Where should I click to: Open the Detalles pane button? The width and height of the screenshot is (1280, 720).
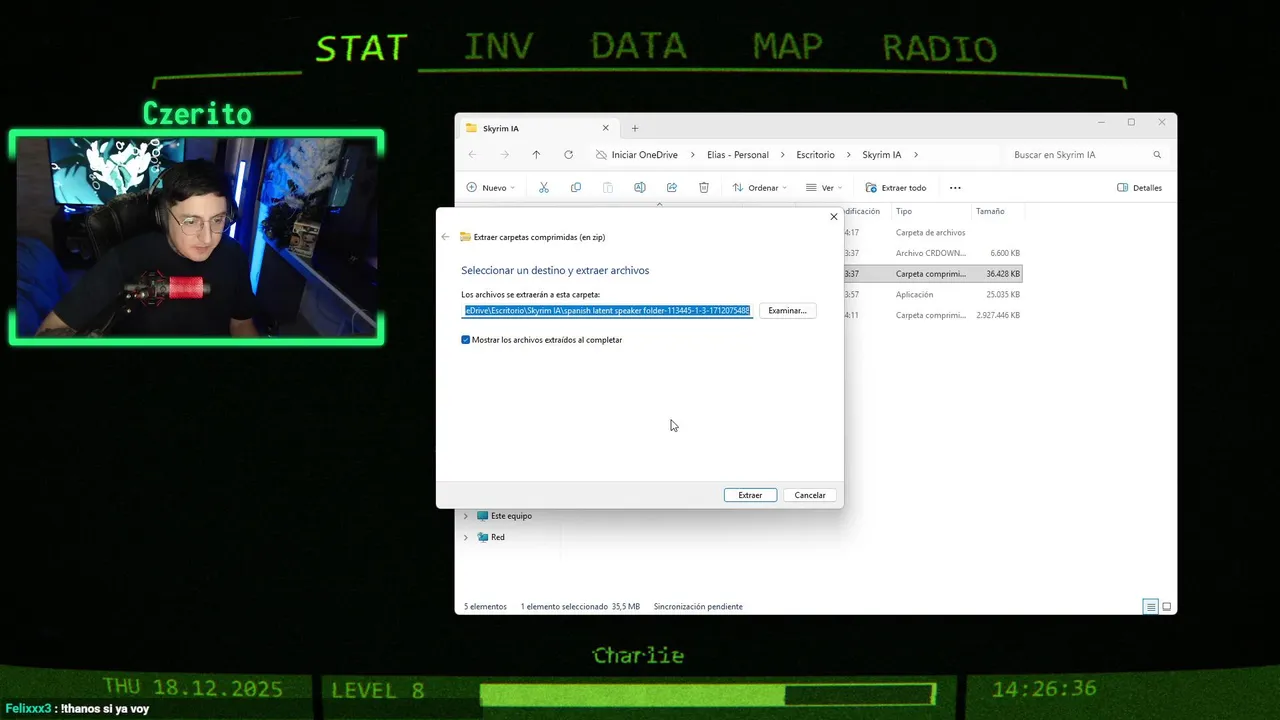[1139, 188]
